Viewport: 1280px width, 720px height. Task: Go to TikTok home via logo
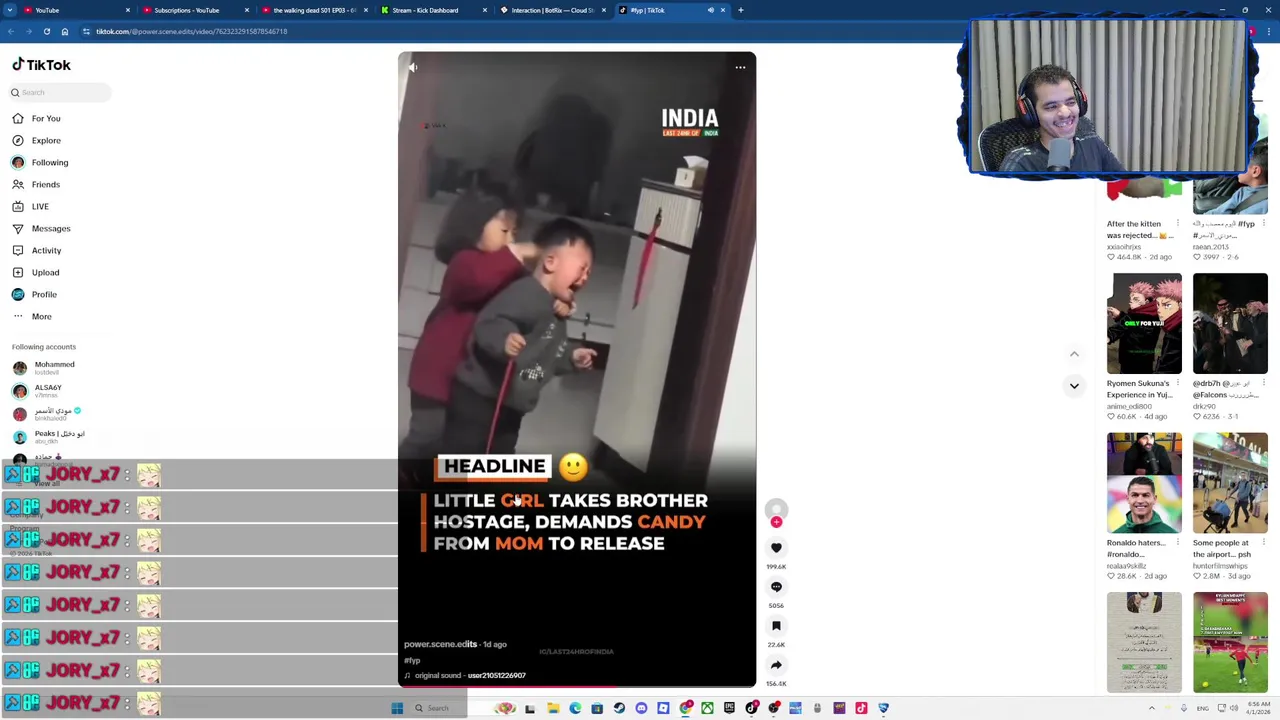(x=41, y=65)
